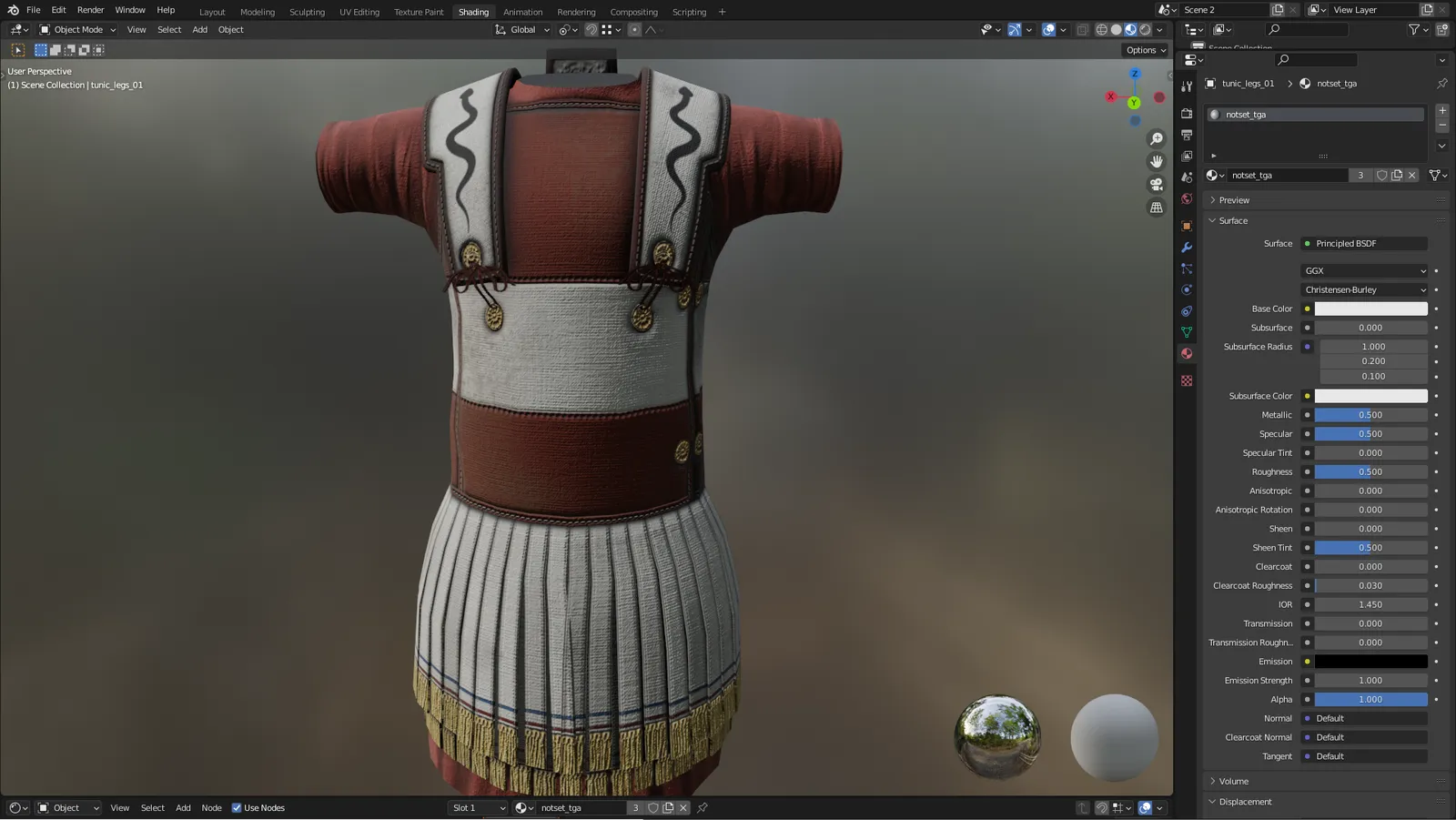Toggle the camera view icon
Image resolution: width=1456 pixels, height=820 pixels.
click(x=1157, y=184)
